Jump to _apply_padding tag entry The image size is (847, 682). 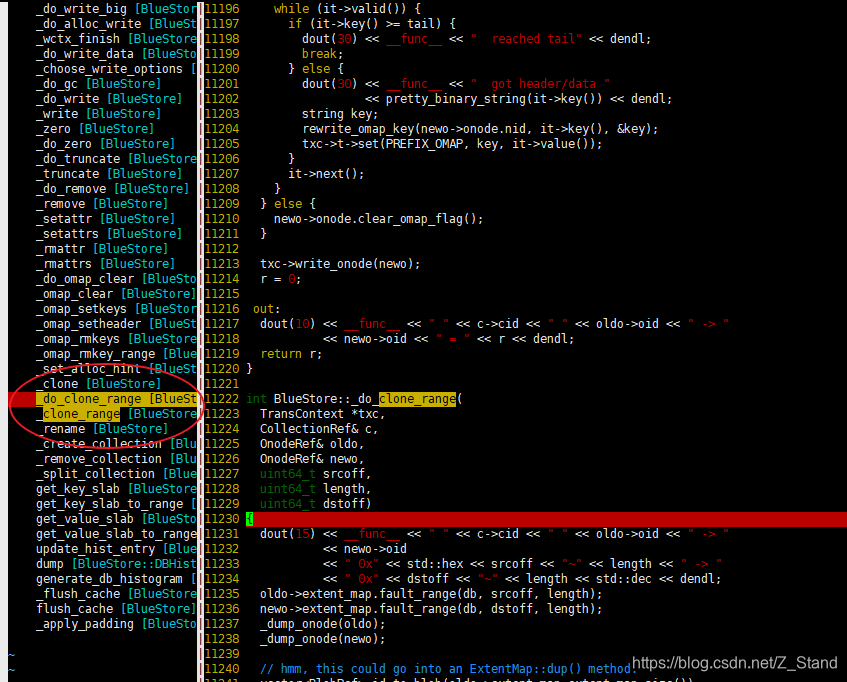coord(116,624)
